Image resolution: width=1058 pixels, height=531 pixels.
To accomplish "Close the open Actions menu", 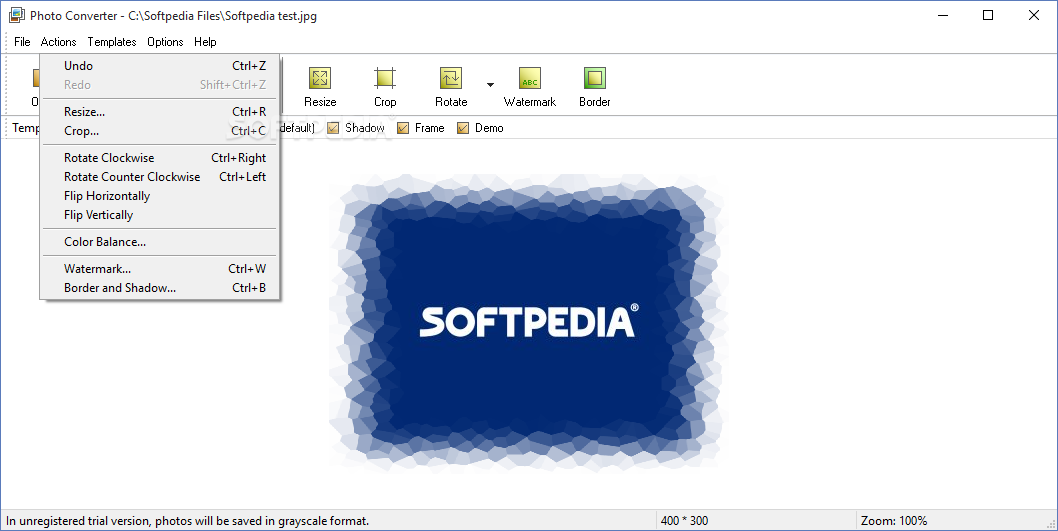I will point(59,42).
